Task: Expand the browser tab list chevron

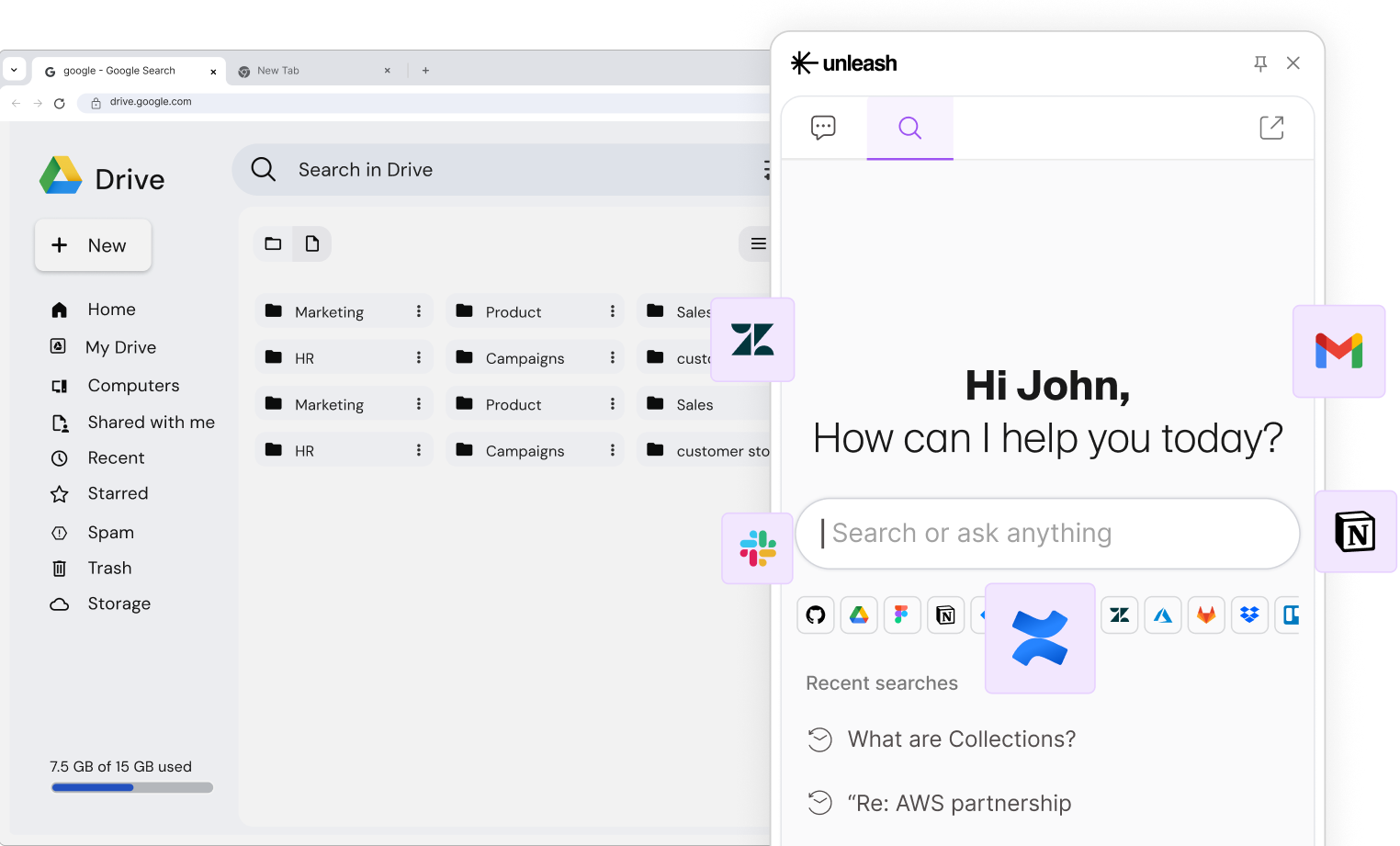Action: pyautogui.click(x=14, y=70)
